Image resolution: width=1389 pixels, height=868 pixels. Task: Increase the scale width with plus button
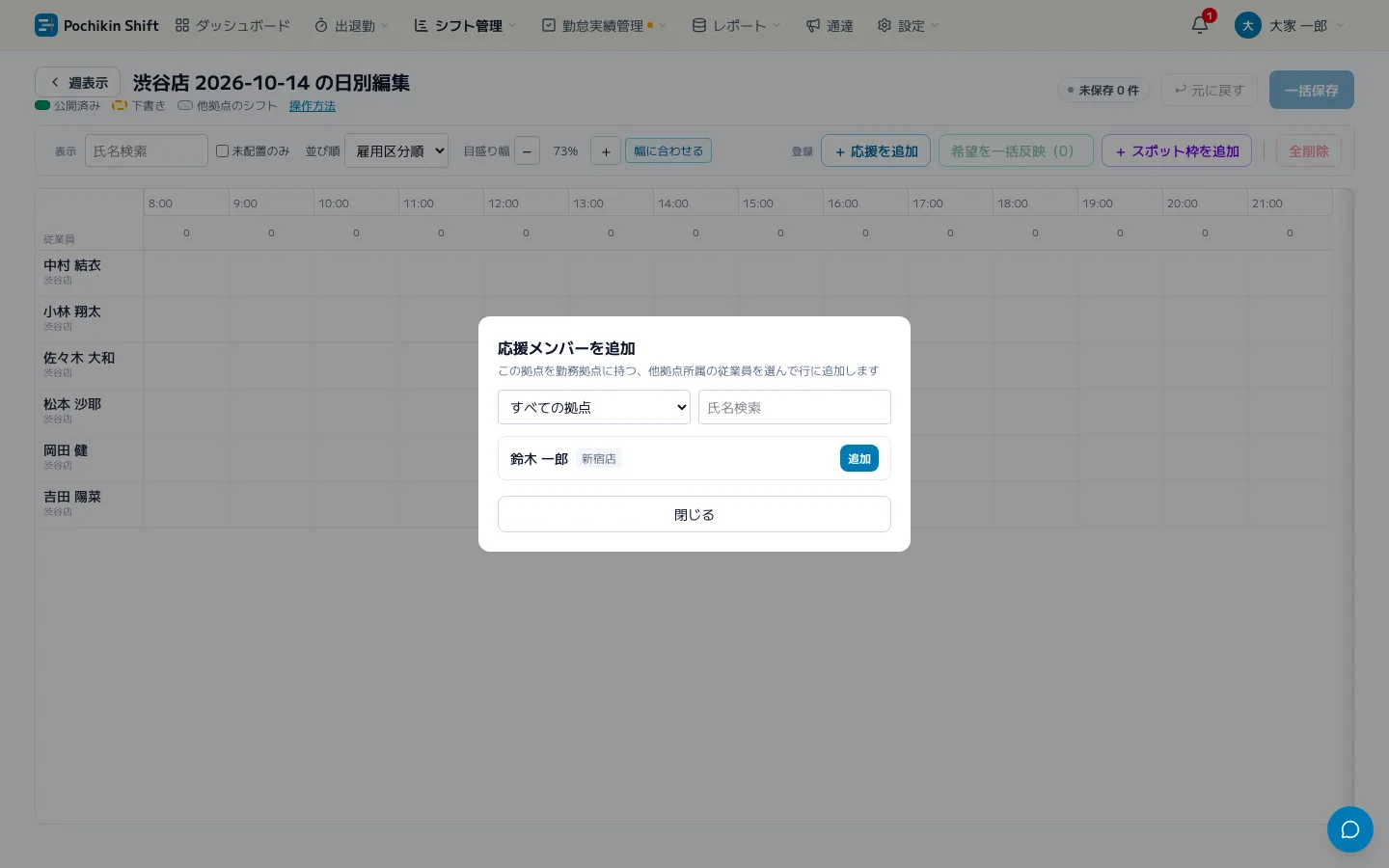pyautogui.click(x=606, y=151)
